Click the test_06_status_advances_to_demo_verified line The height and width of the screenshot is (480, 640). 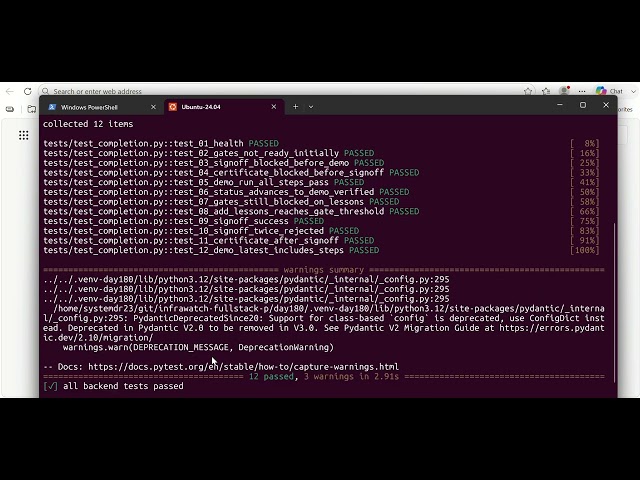[226, 192]
